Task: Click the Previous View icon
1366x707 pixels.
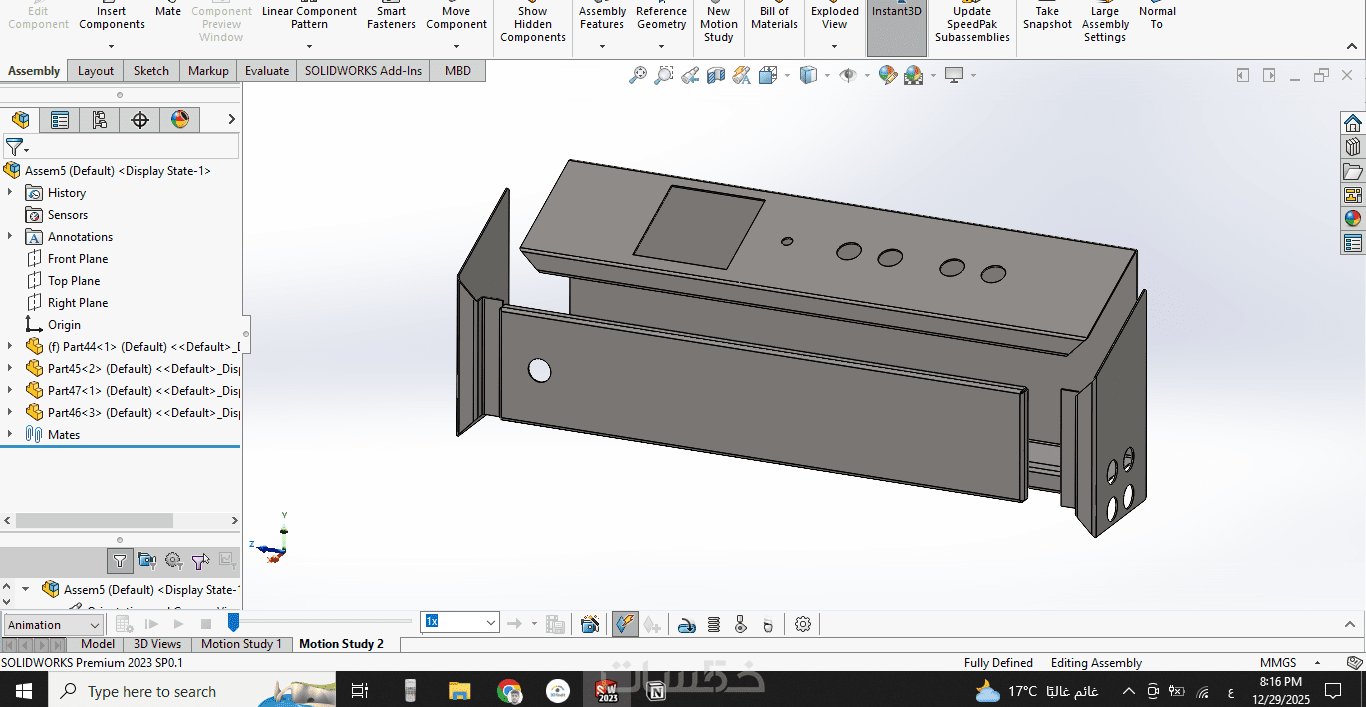Action: [690, 75]
